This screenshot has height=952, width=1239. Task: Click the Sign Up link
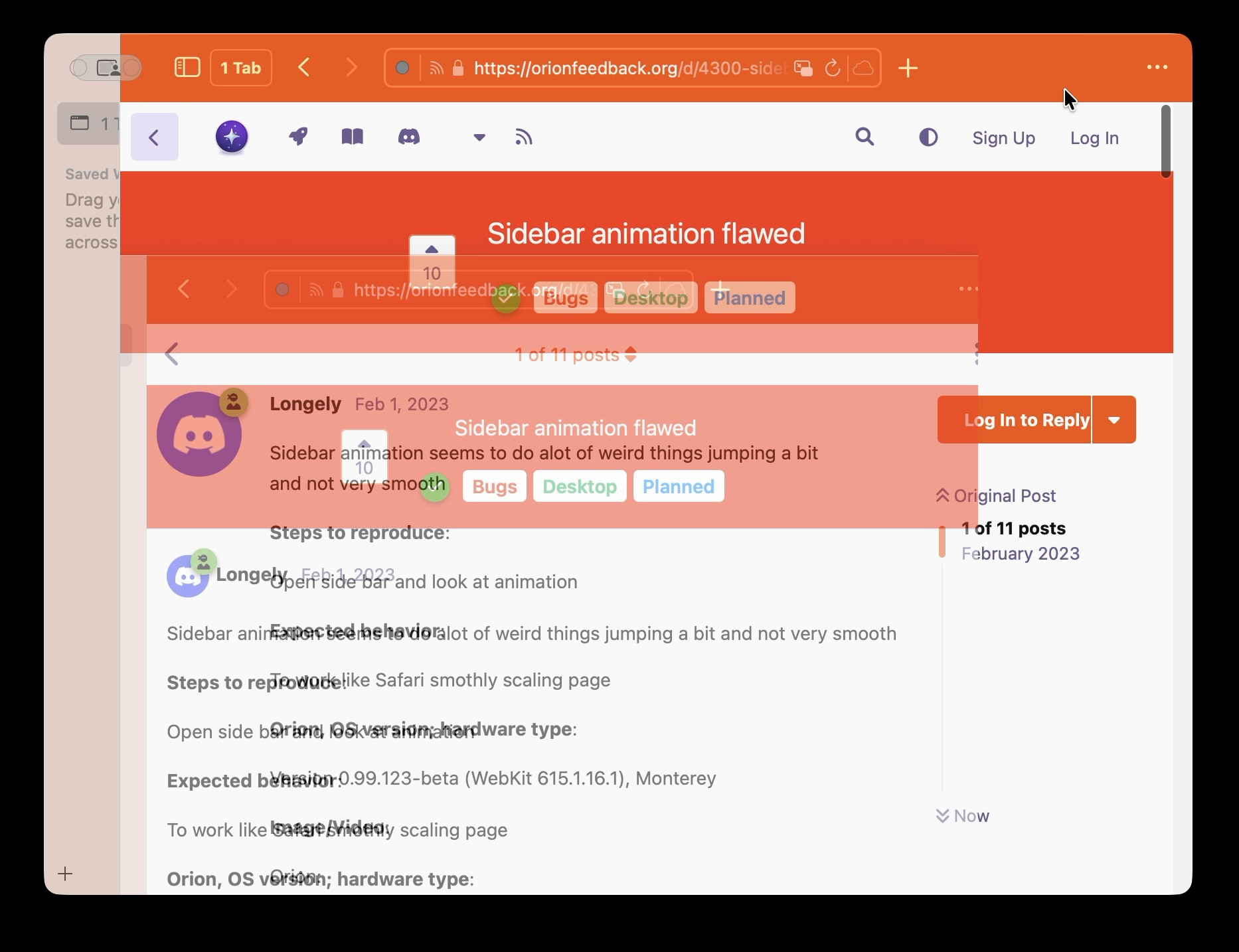pos(1003,138)
